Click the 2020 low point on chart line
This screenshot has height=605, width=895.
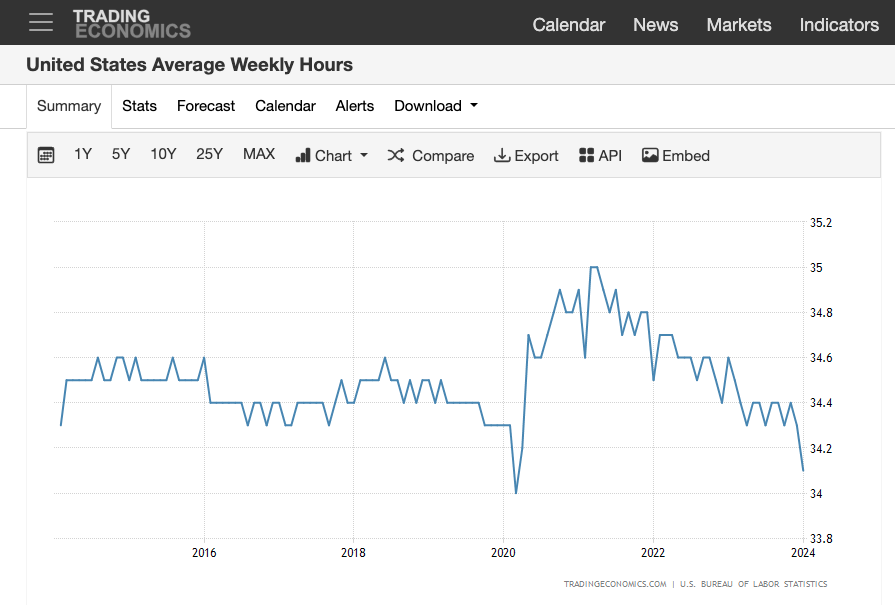(x=516, y=492)
